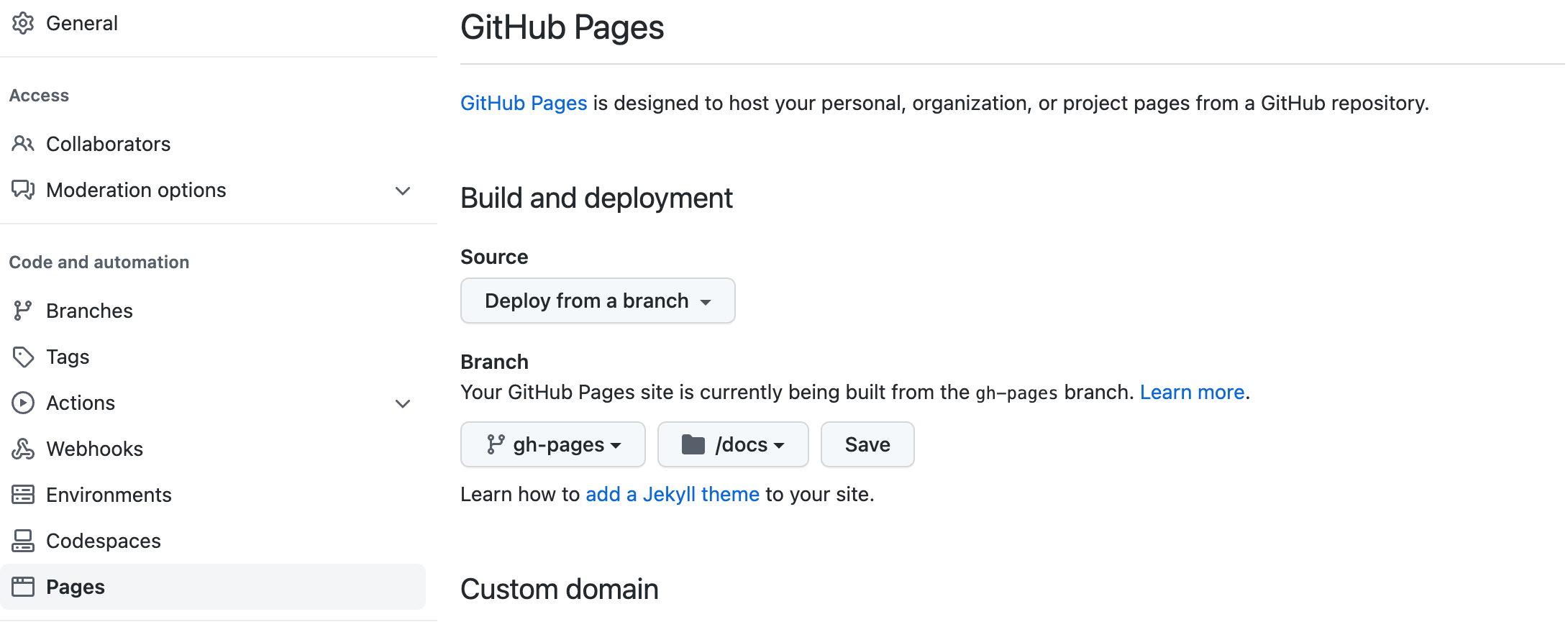This screenshot has width=1568, height=627.
Task: Click the Learn more link
Action: [x=1192, y=393]
